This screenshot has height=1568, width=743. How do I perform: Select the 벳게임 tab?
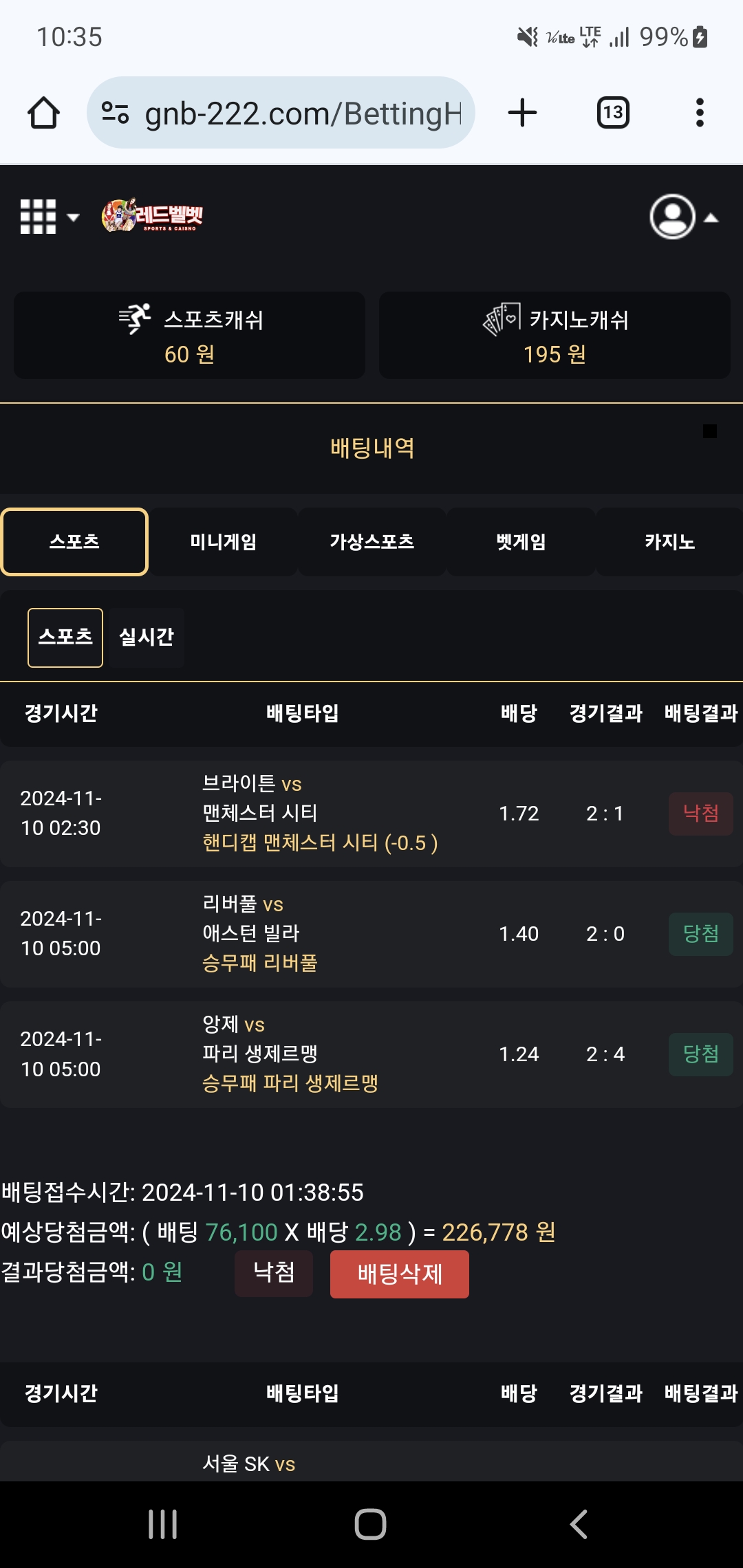[x=521, y=542]
